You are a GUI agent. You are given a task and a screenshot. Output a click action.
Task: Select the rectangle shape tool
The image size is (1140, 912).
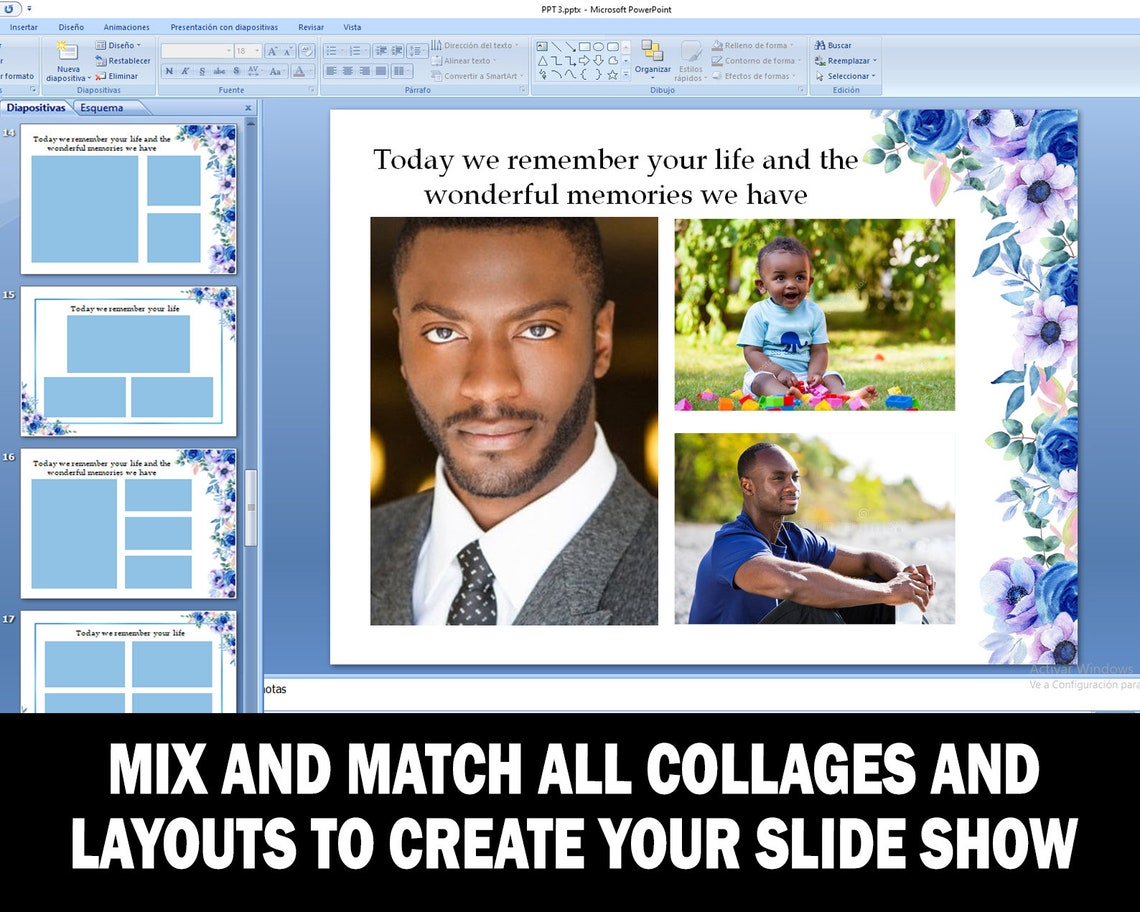point(585,47)
